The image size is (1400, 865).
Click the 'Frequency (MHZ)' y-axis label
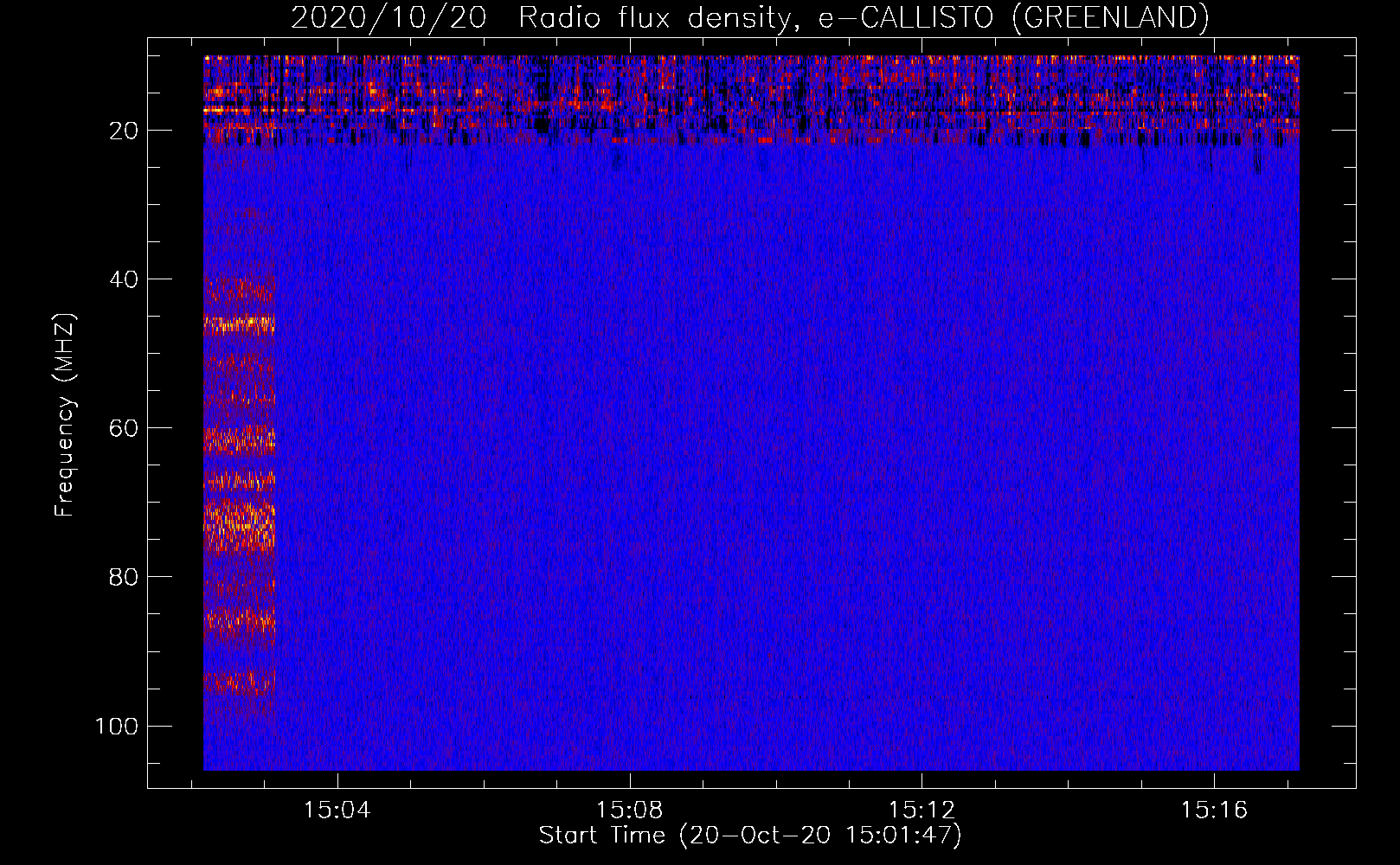click(x=65, y=415)
